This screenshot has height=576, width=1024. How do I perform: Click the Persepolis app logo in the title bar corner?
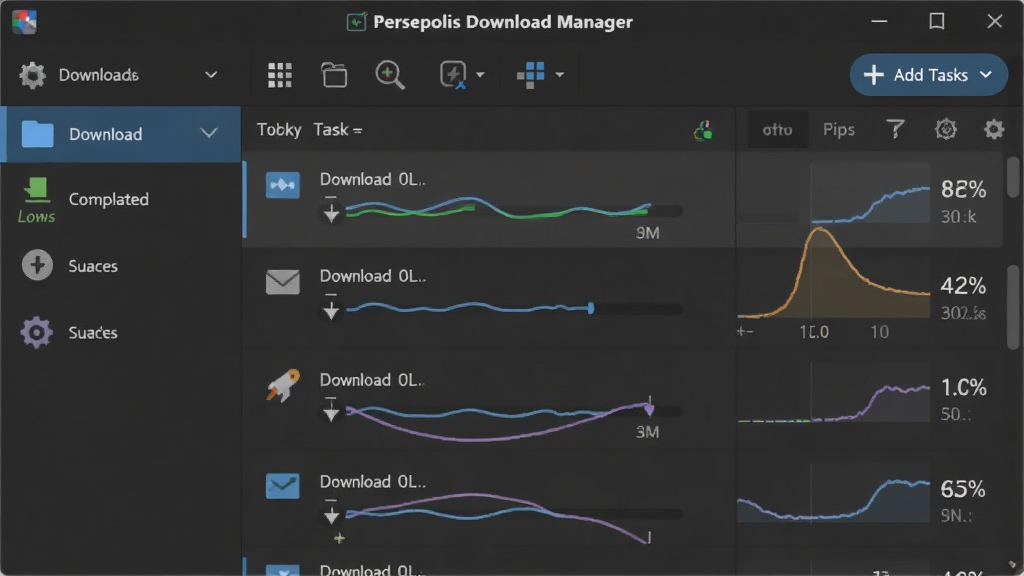click(24, 22)
